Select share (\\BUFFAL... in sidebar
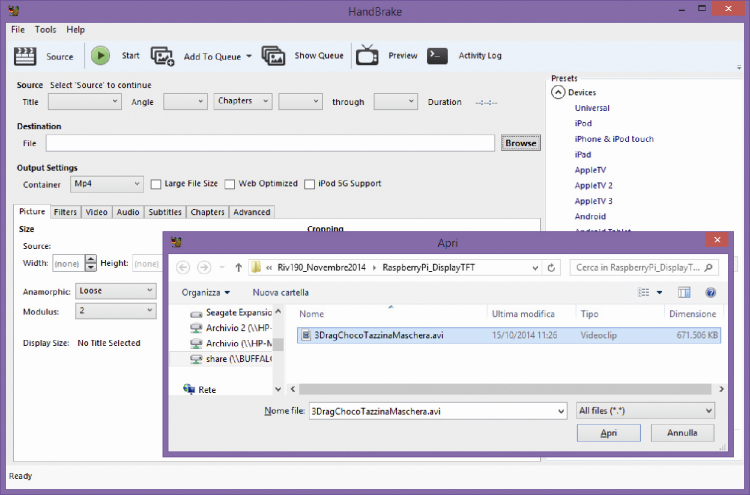The height and width of the screenshot is (495, 750). point(231,359)
